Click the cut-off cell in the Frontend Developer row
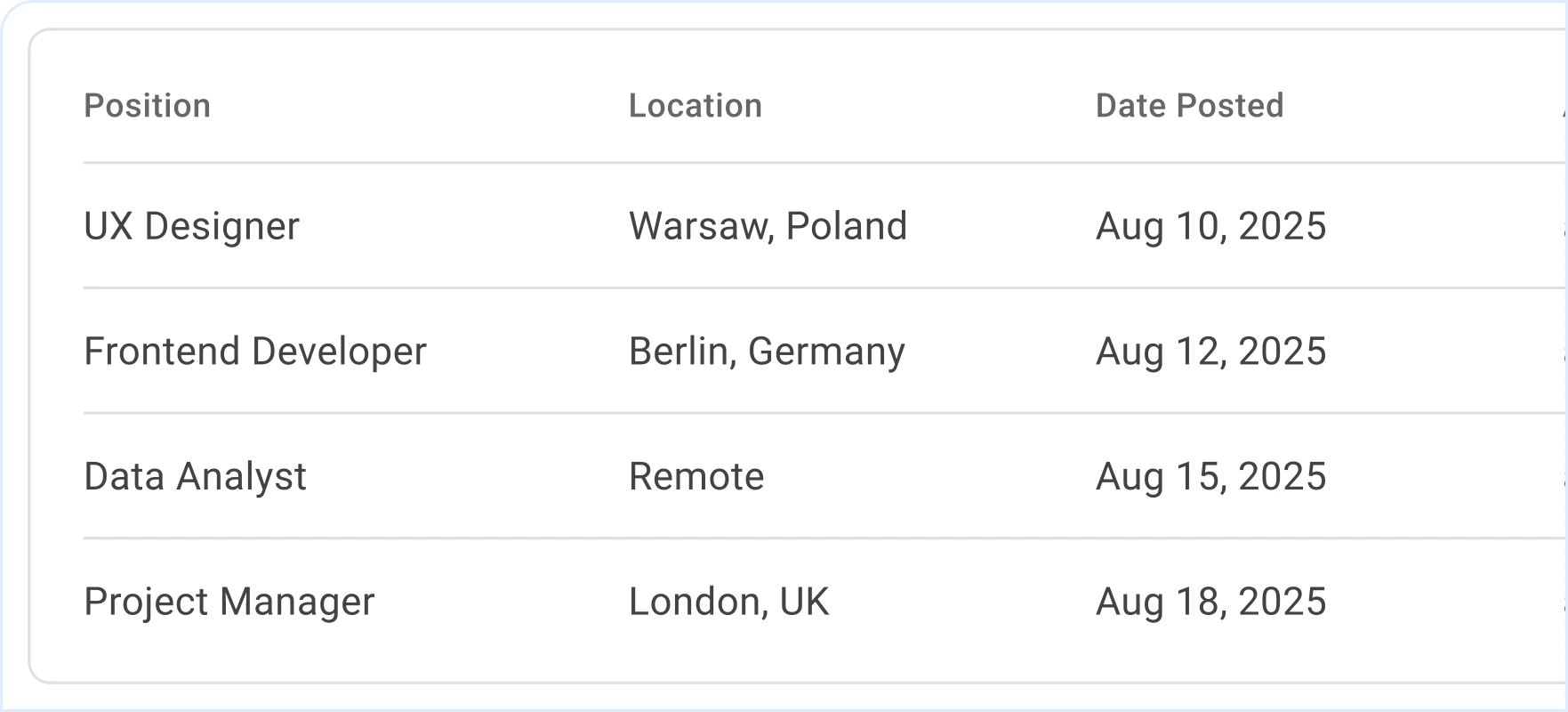The width and height of the screenshot is (1568, 712). tap(1564, 352)
